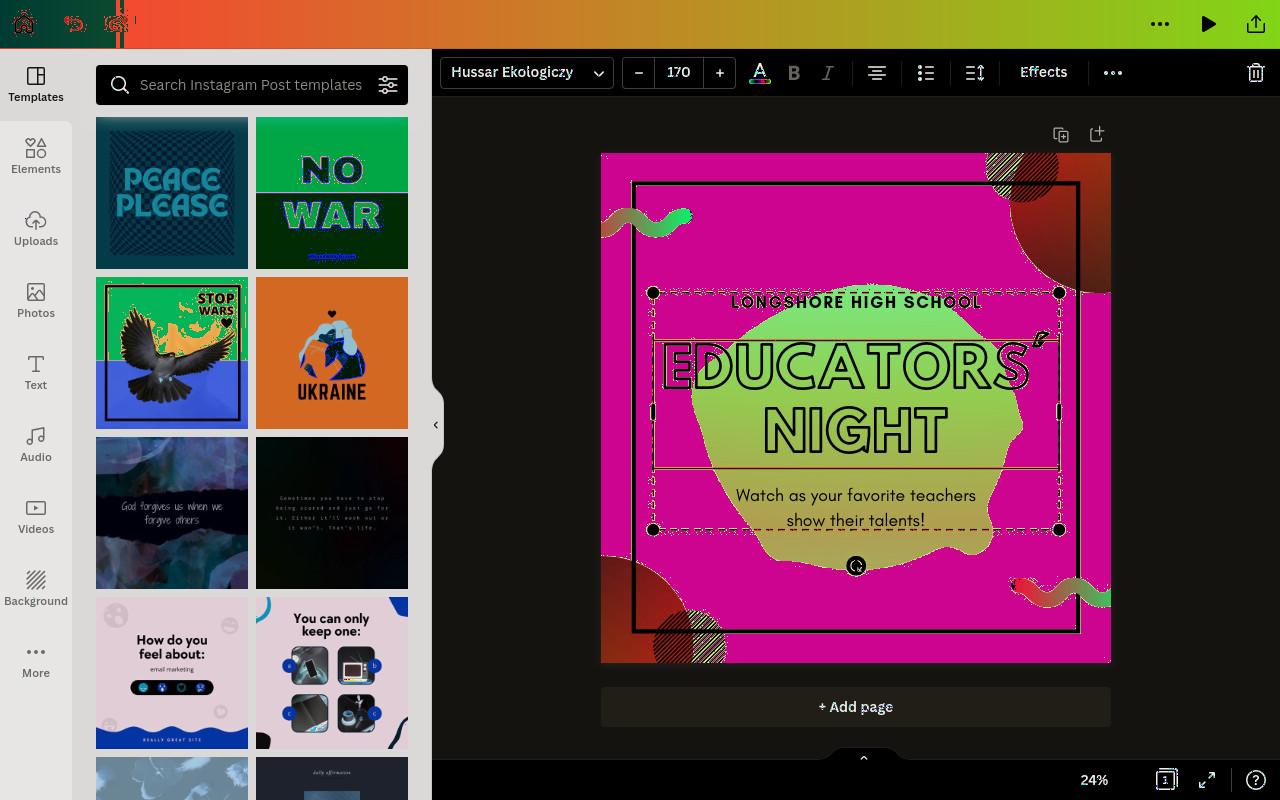1280x800 pixels.
Task: Open the text color picker
Action: click(760, 72)
